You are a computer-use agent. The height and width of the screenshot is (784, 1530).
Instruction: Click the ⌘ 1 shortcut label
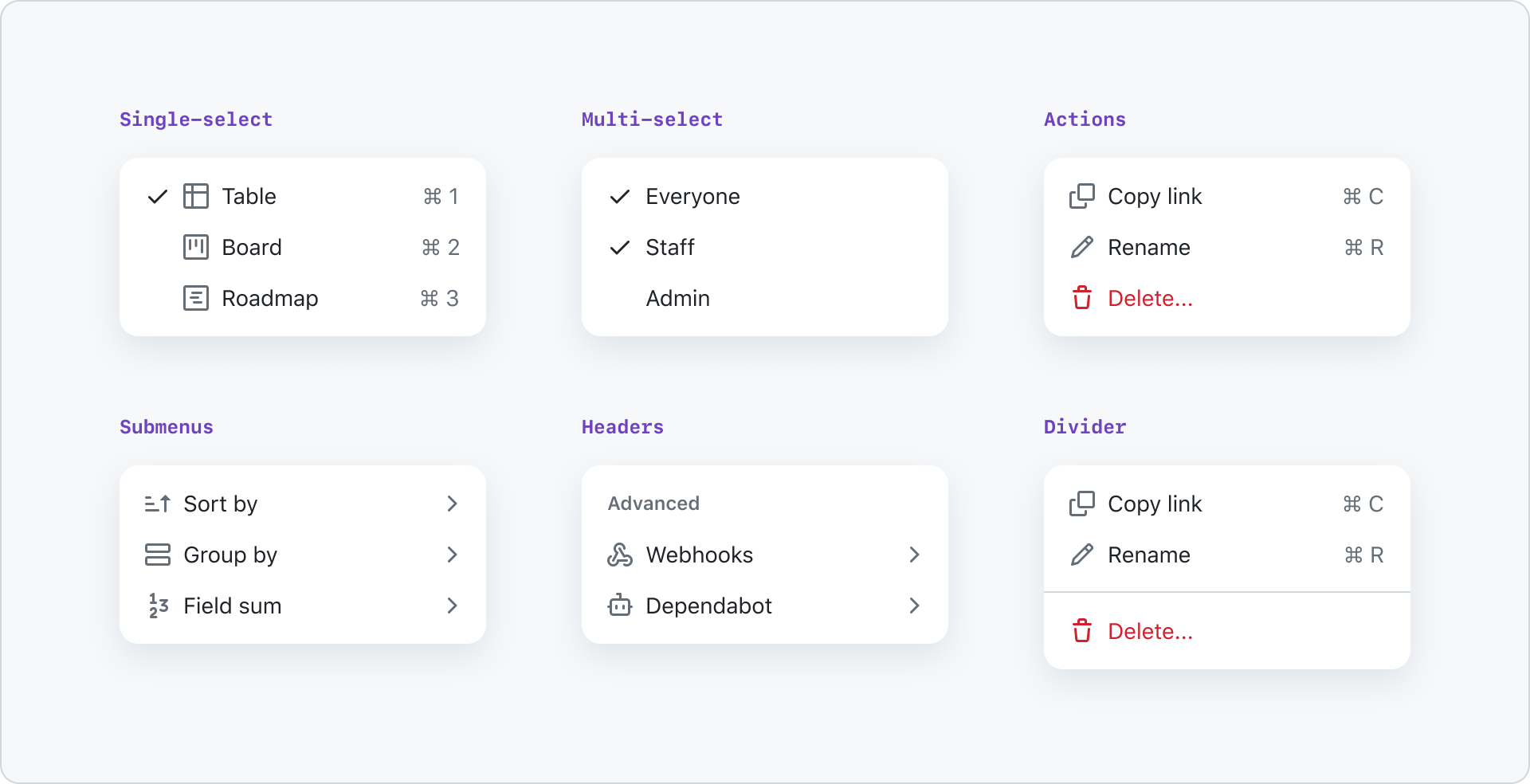click(441, 196)
